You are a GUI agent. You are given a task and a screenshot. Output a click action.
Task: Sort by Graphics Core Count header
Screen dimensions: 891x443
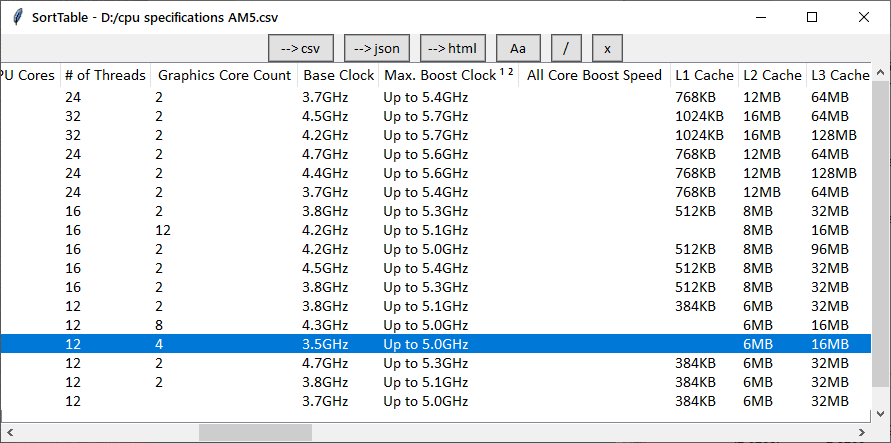point(224,75)
